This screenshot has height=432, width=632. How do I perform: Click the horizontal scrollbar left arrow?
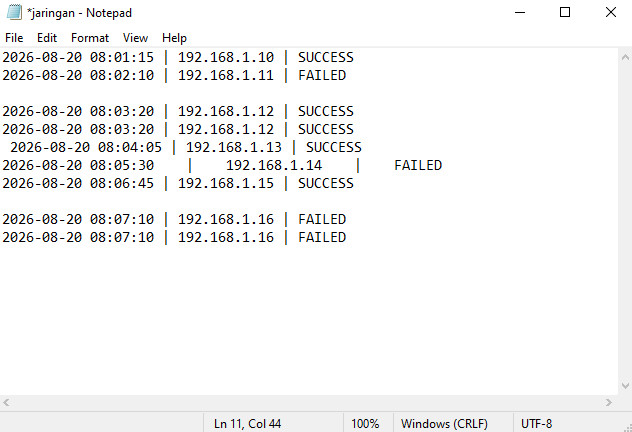point(6,402)
